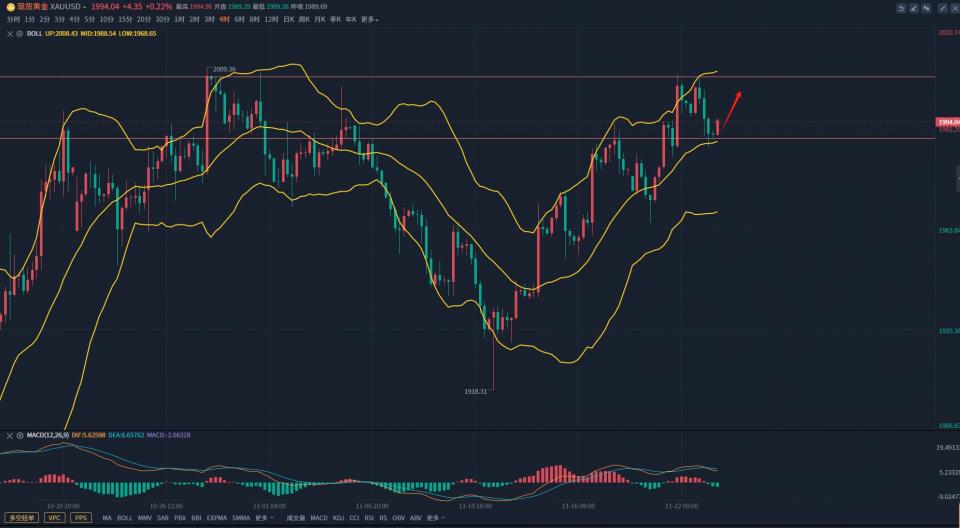Select the 日K daily timeframe
This screenshot has width=960, height=528.
coord(288,19)
